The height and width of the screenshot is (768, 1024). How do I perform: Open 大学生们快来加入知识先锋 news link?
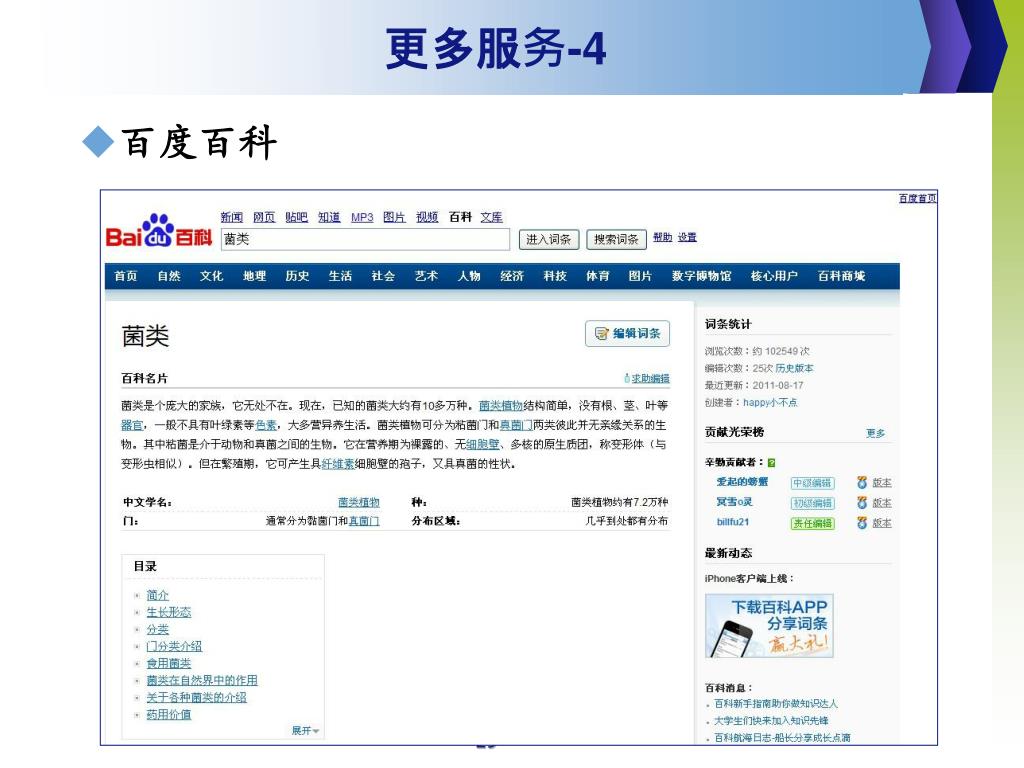[771, 720]
